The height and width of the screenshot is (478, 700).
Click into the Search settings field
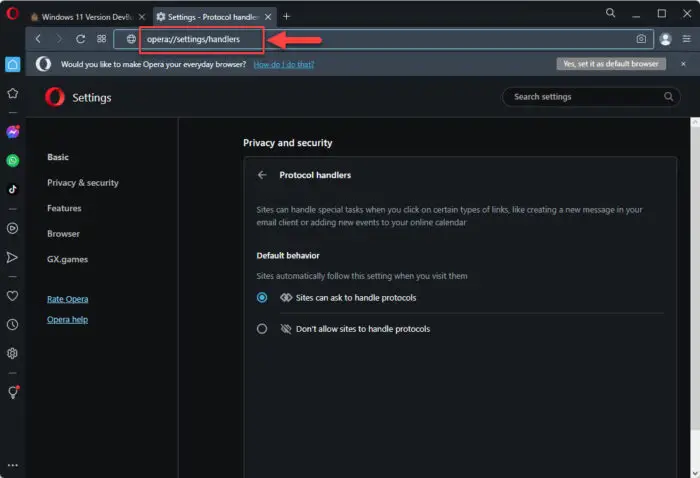click(591, 96)
